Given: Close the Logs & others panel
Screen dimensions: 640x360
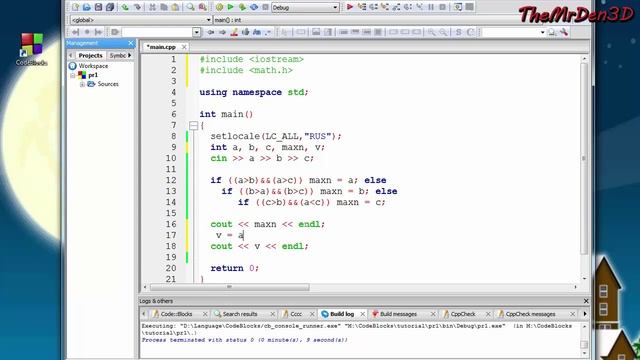Looking at the screenshot, I should pyautogui.click(x=586, y=301).
